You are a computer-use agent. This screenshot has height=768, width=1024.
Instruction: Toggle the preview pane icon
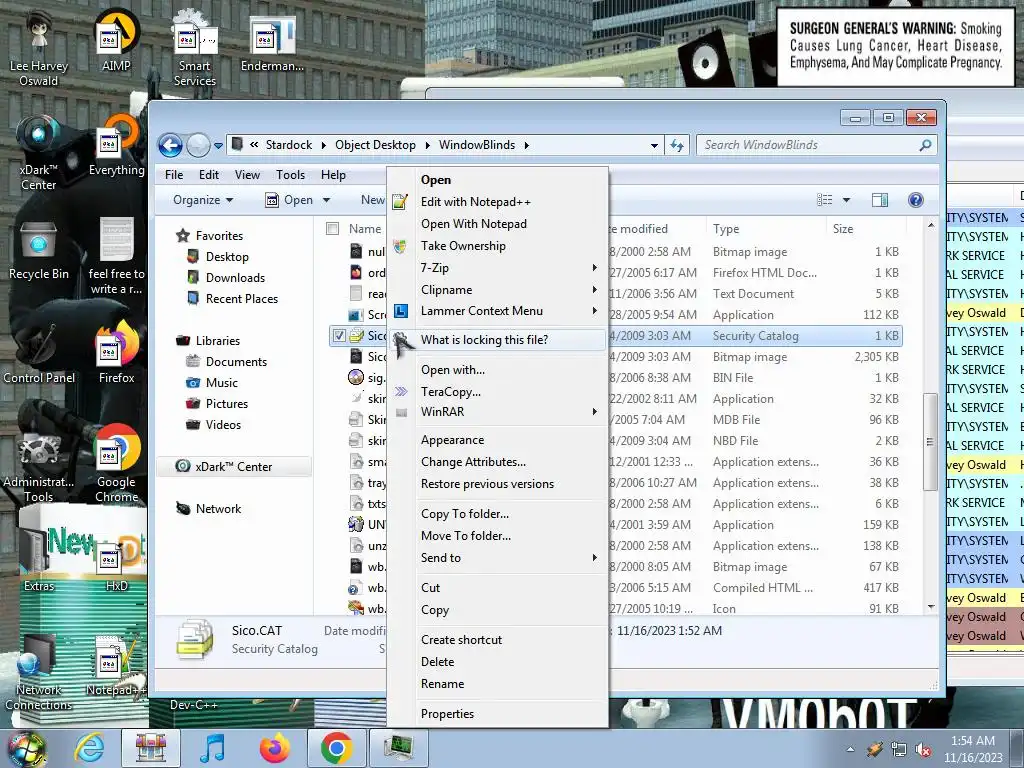pos(880,200)
